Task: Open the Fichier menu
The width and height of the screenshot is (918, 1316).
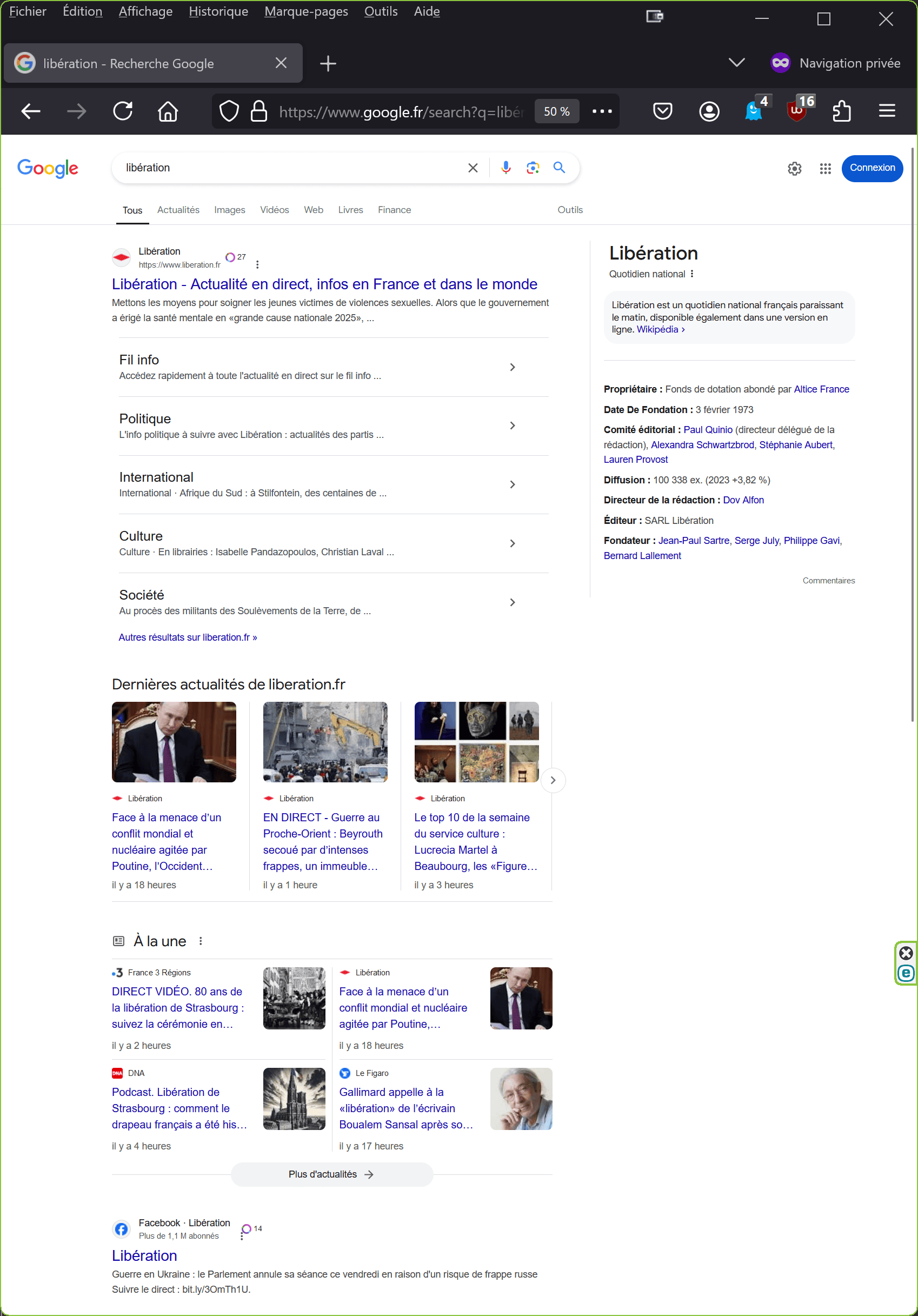Action: tap(28, 11)
